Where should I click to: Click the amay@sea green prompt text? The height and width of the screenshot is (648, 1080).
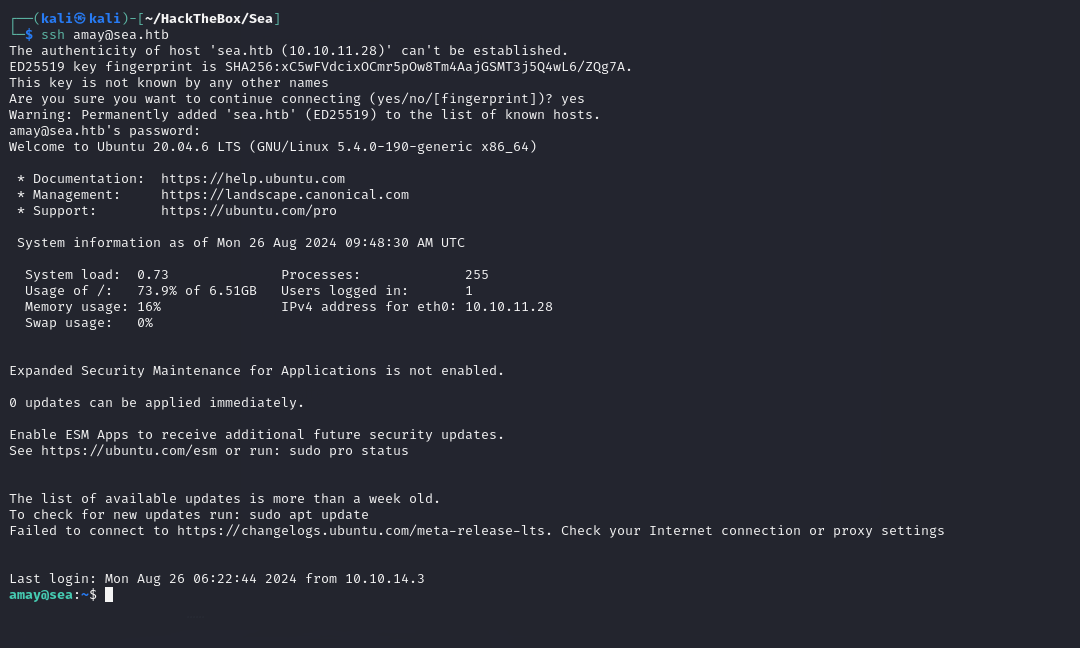41,595
